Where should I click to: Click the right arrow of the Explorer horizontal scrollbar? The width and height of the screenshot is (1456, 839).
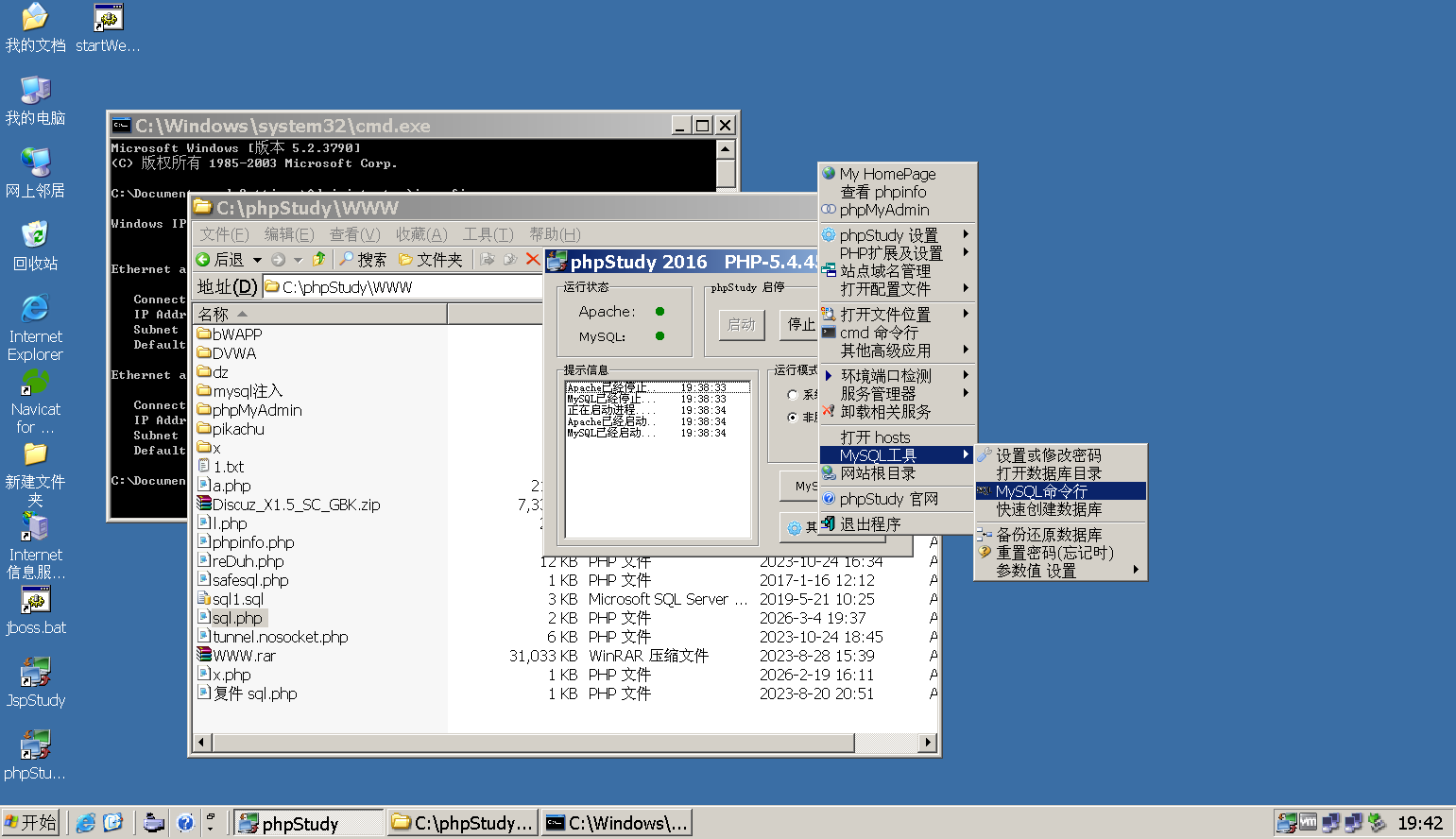pyautogui.click(x=929, y=743)
